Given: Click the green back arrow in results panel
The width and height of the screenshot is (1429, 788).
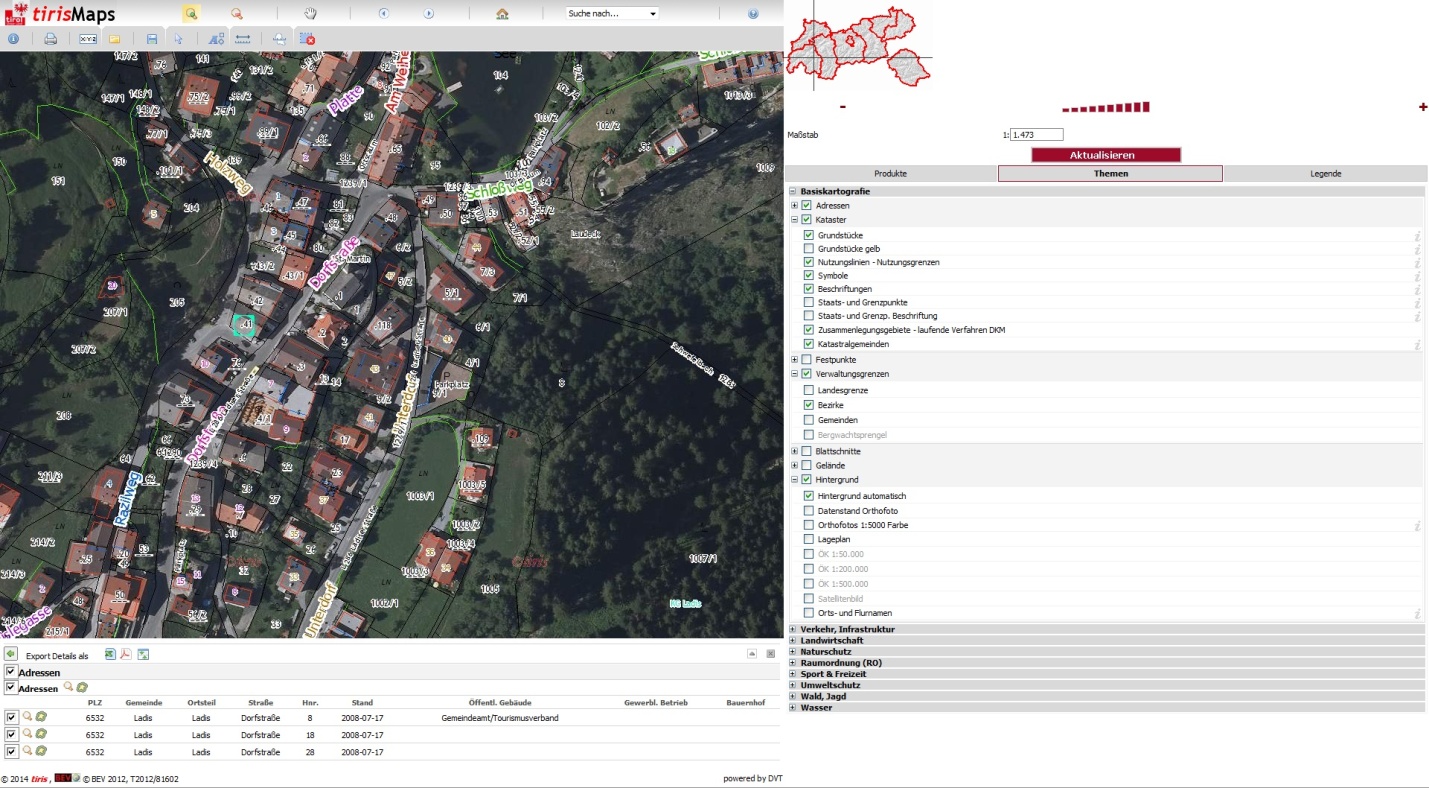Looking at the screenshot, I should click(x=11, y=654).
